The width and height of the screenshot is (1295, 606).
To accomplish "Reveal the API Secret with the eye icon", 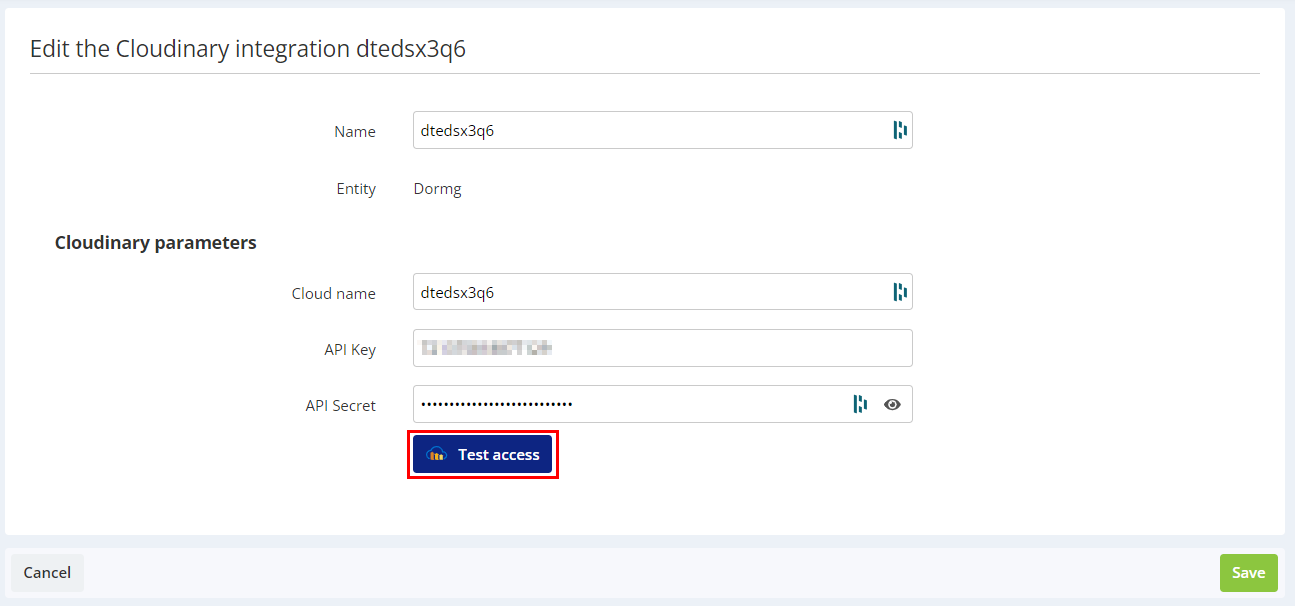I will coord(892,404).
